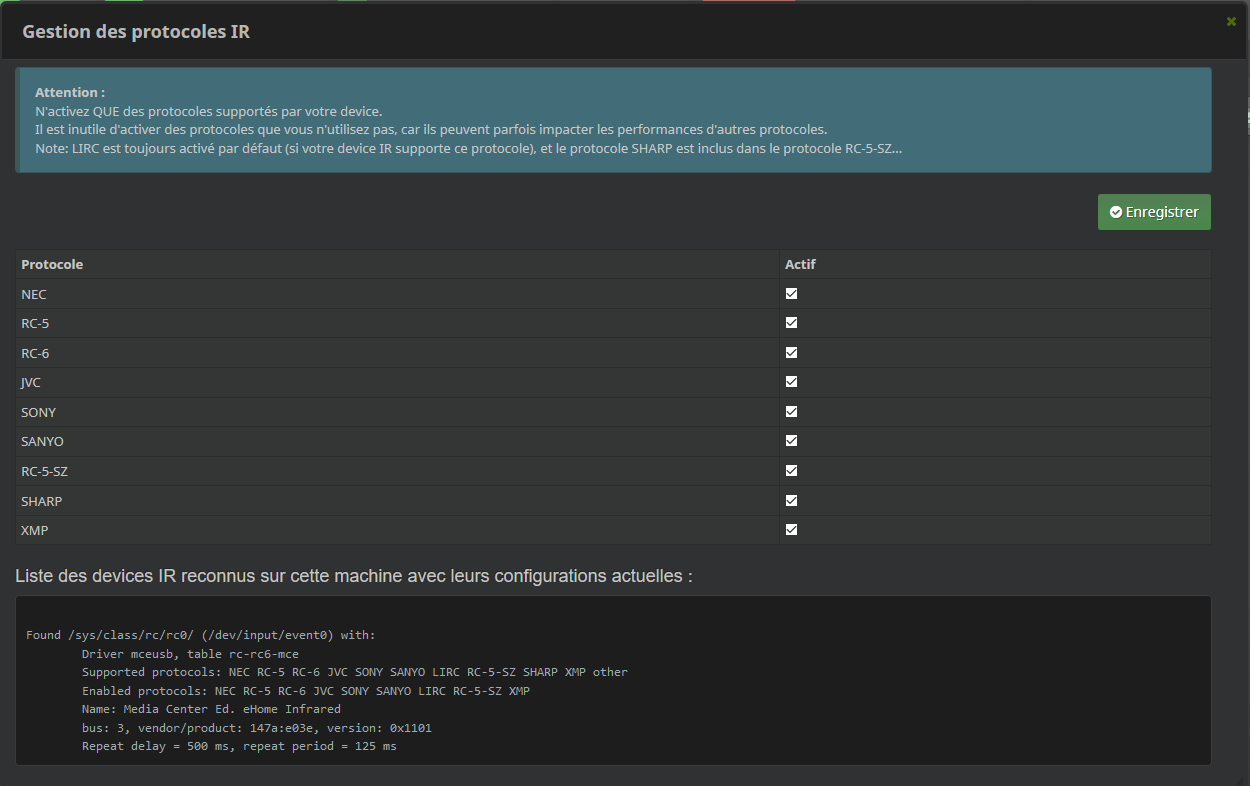The height and width of the screenshot is (786, 1250).
Task: Close the Gestion des protocoles IR dialog
Action: click(x=1231, y=21)
